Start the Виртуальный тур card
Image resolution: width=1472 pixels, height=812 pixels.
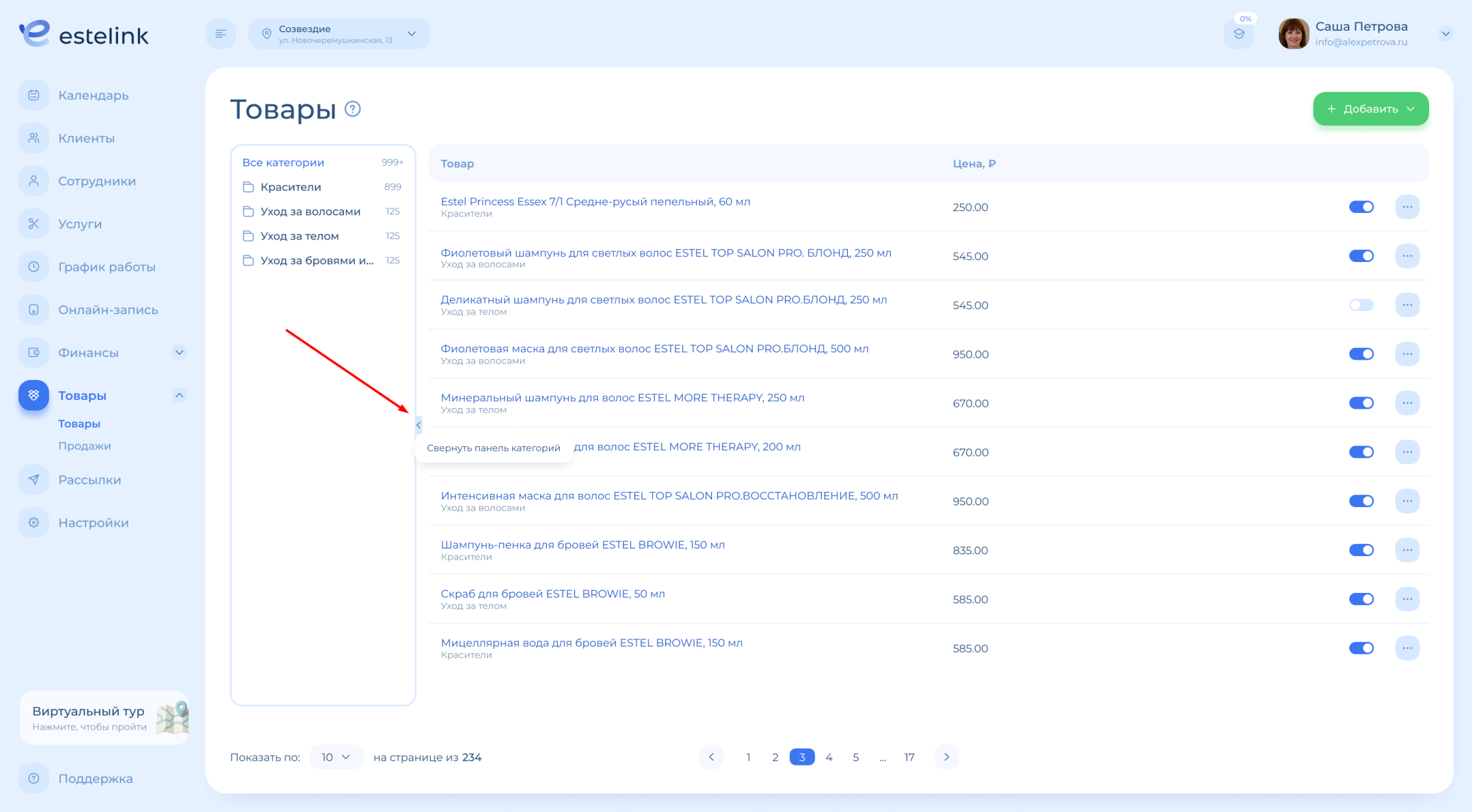pyautogui.click(x=105, y=718)
